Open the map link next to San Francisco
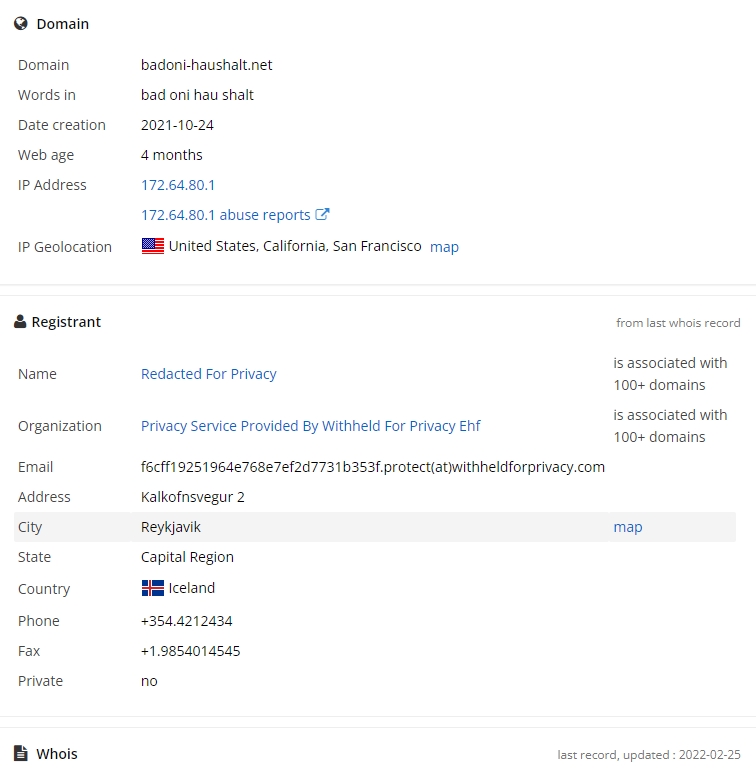Screen dimensions: 756x770 pos(444,247)
